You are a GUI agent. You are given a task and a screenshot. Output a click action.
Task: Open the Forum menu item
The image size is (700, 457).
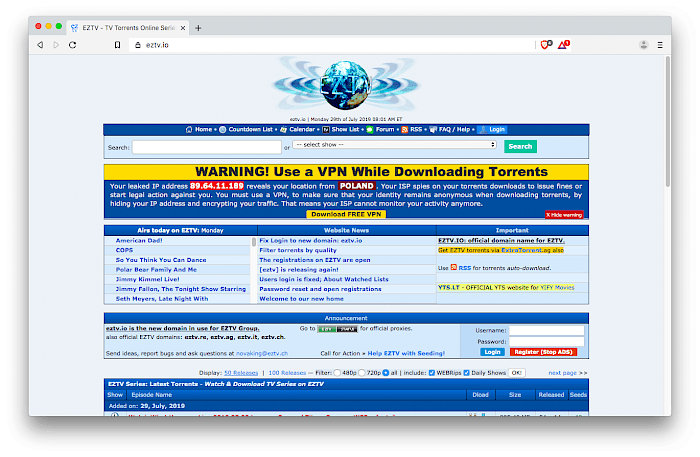point(385,129)
